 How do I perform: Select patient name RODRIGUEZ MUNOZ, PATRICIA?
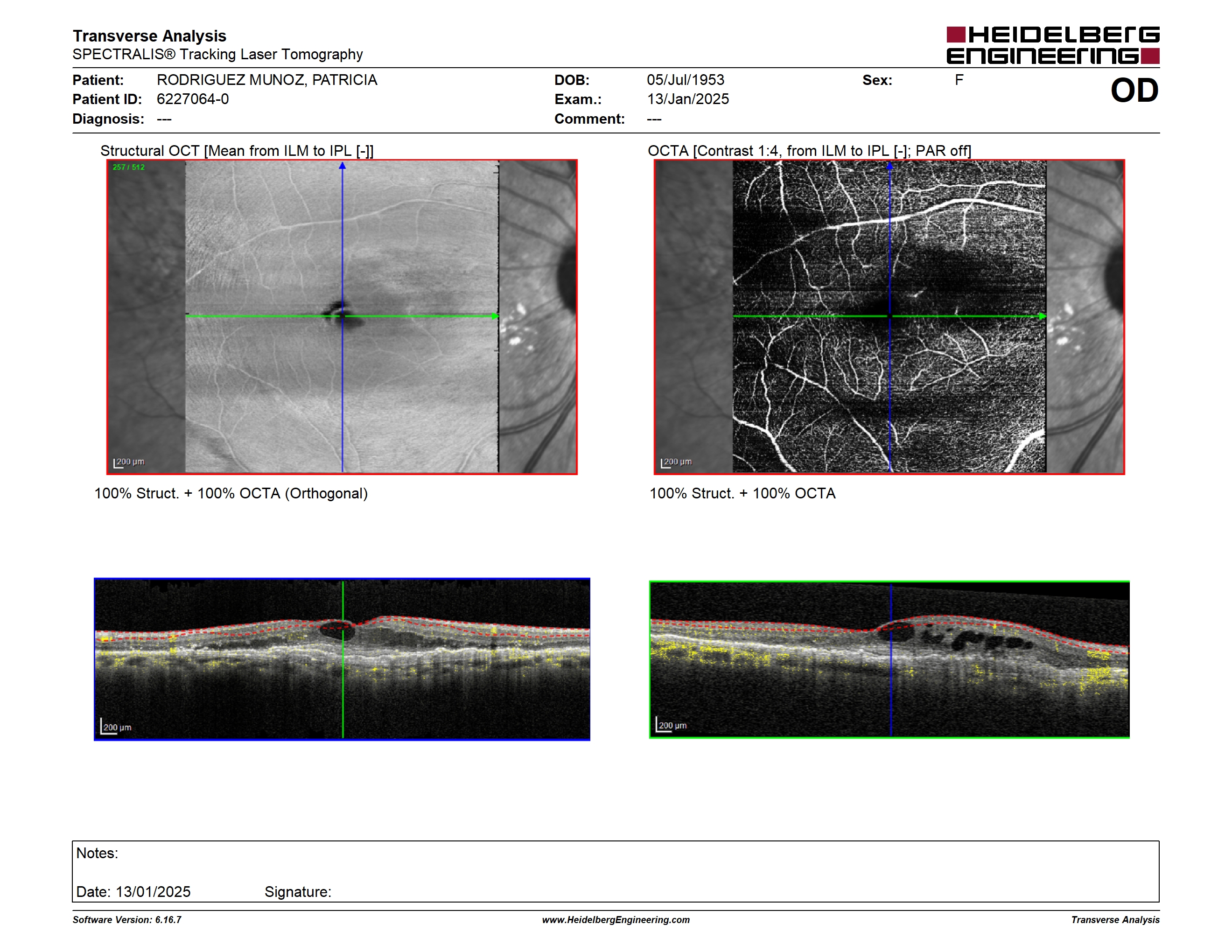tap(267, 79)
